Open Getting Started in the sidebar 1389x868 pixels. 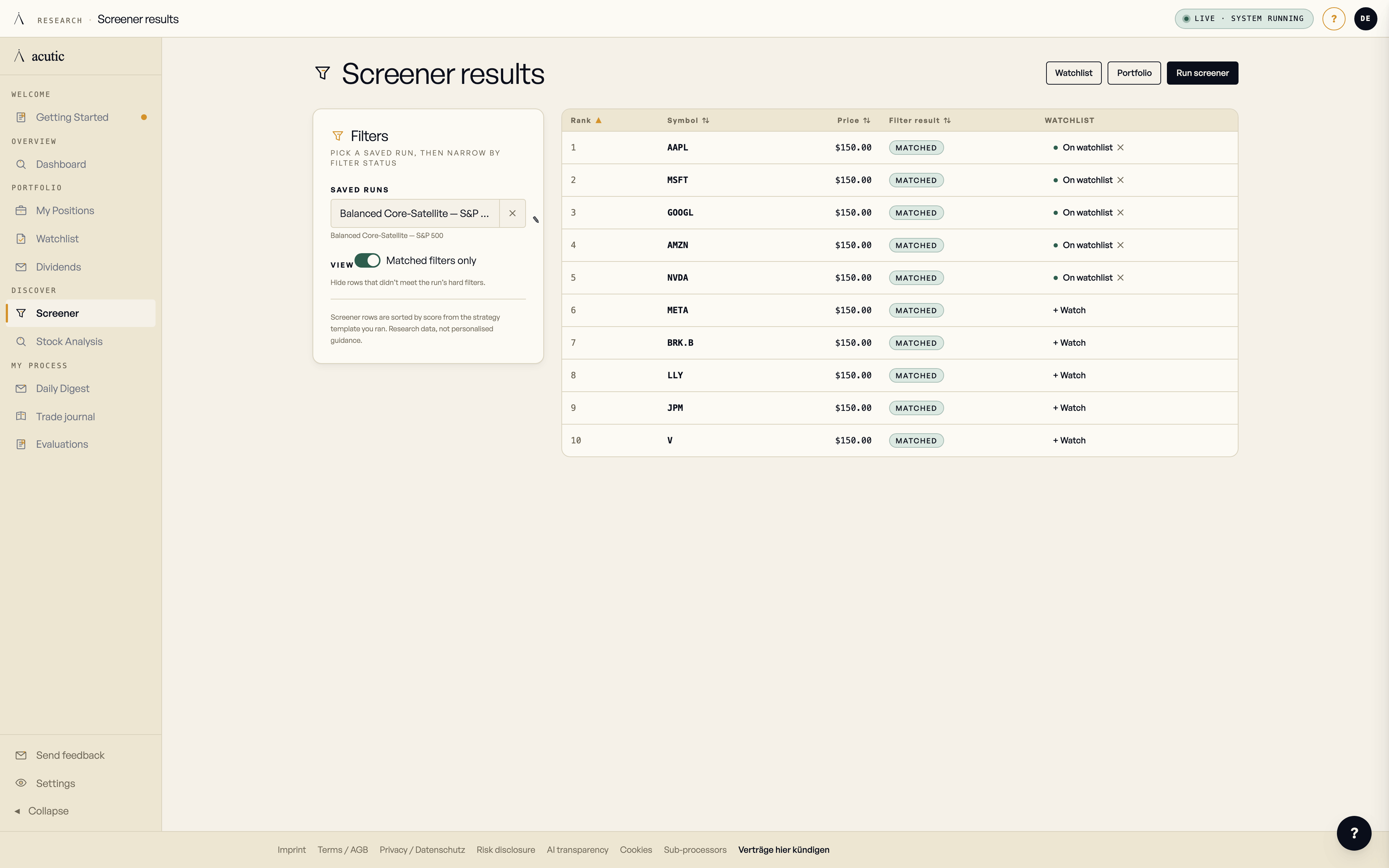click(80, 117)
